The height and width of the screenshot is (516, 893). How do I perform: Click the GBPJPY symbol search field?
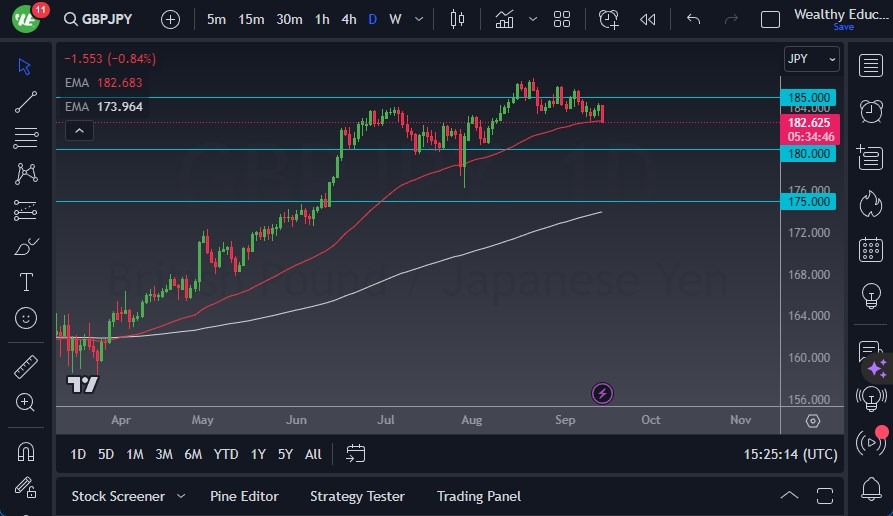click(98, 19)
